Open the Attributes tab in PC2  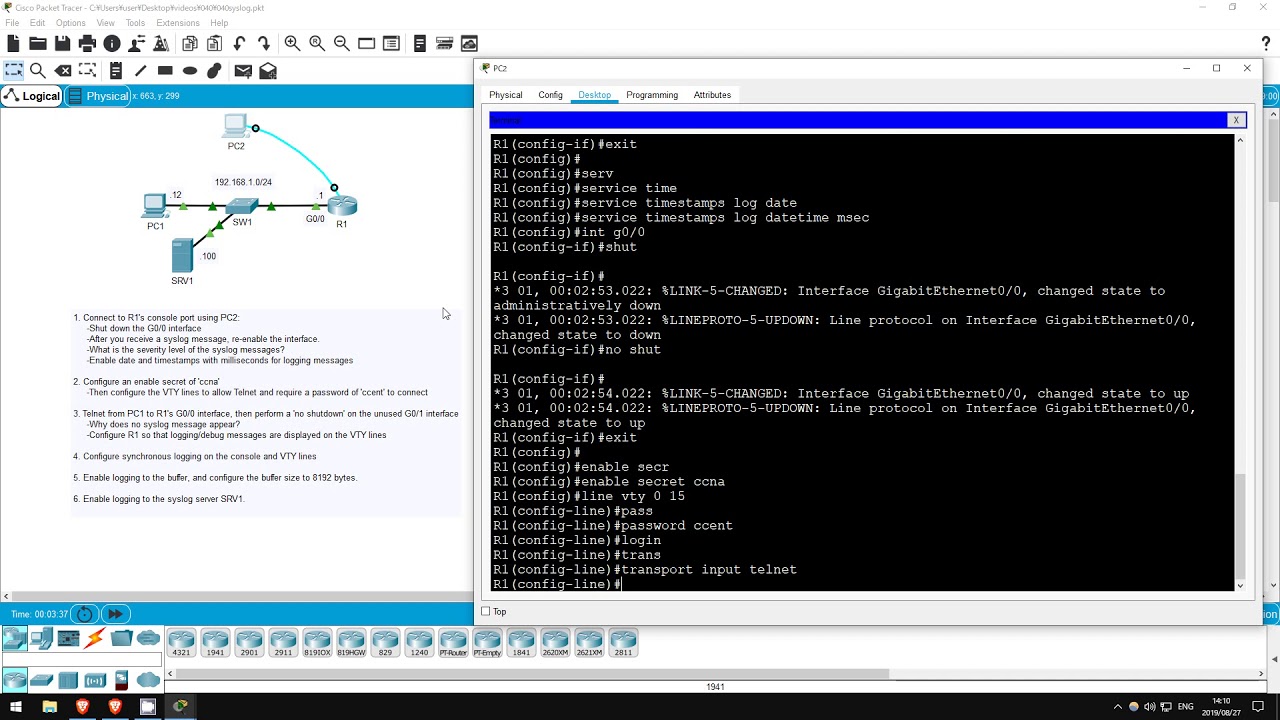(x=712, y=95)
